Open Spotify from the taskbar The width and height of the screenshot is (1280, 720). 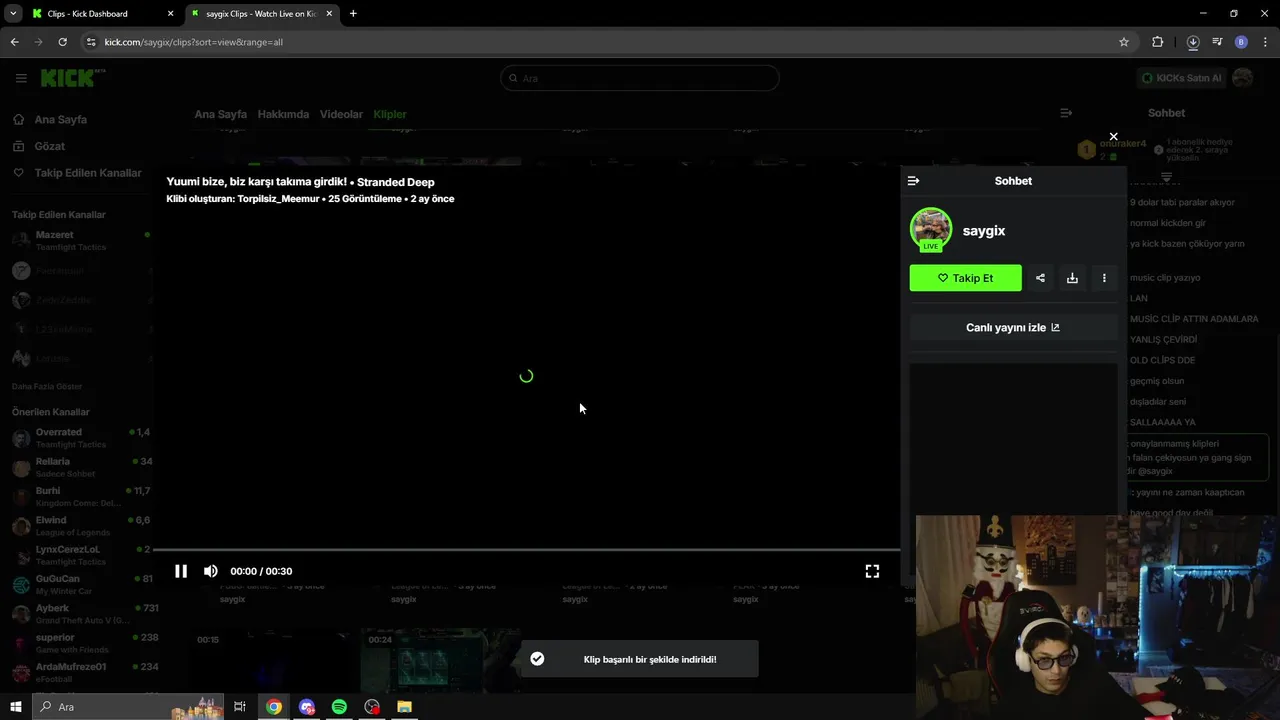click(339, 707)
